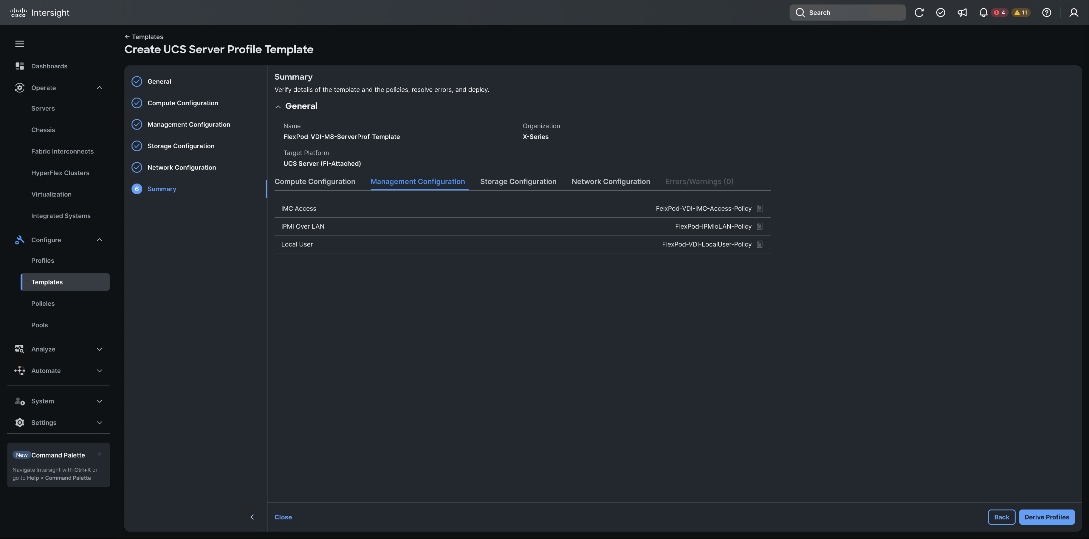Collapse the Operate section chevron
Screen dimensions: 1089x539
(x=99, y=88)
